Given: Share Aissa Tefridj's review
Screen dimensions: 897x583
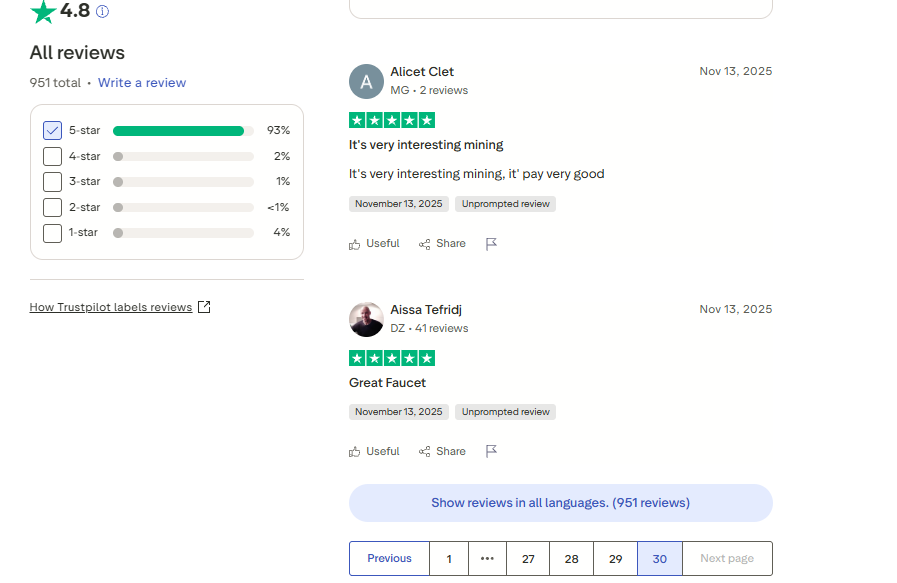Looking at the screenshot, I should (x=442, y=452).
